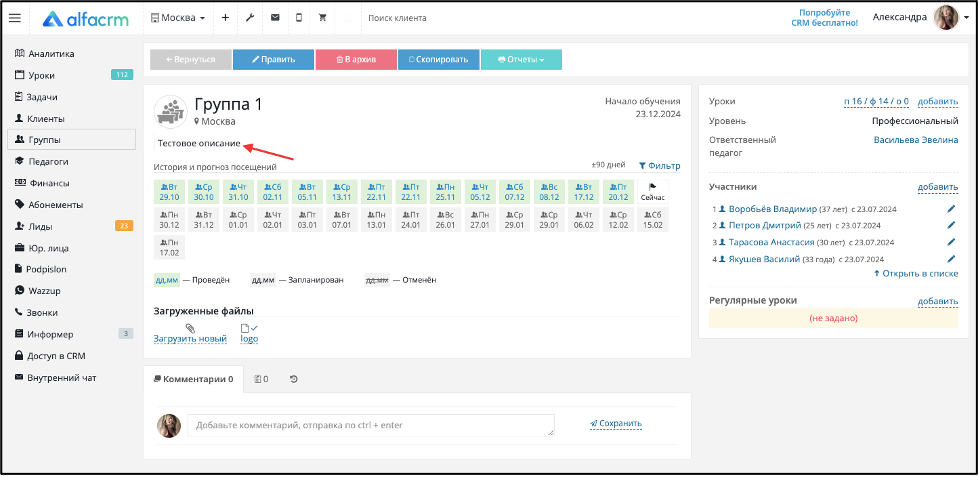Viewport: 979px width, 477px height.
Task: Click добавить next to Регулярные уроки
Action: click(x=938, y=301)
